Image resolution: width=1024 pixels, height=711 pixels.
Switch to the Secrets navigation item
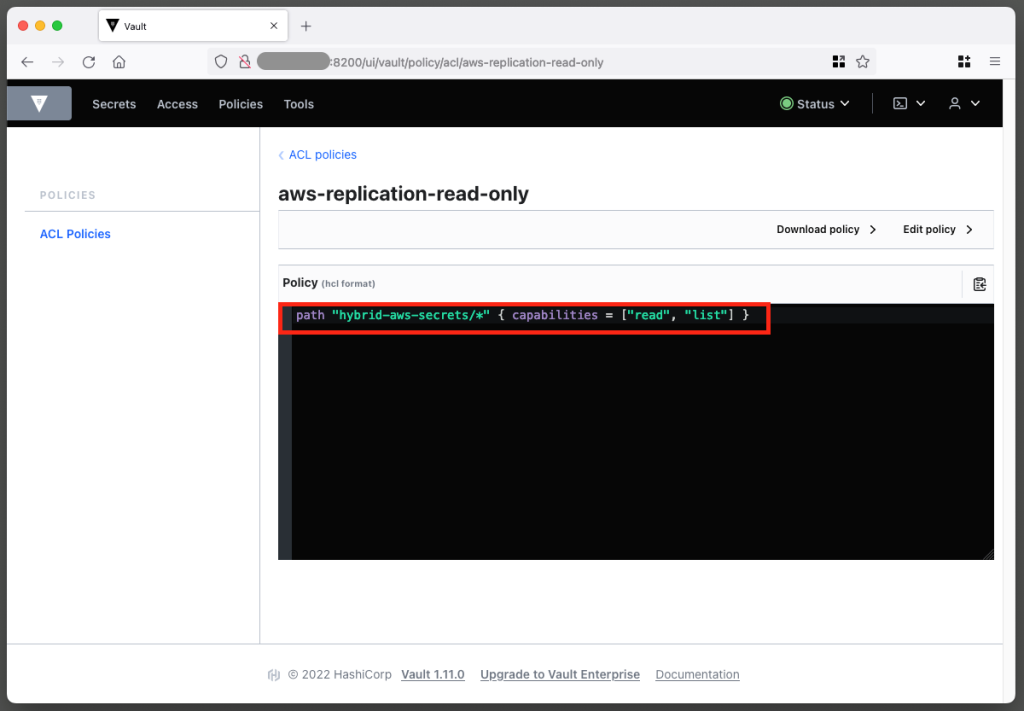(x=113, y=103)
